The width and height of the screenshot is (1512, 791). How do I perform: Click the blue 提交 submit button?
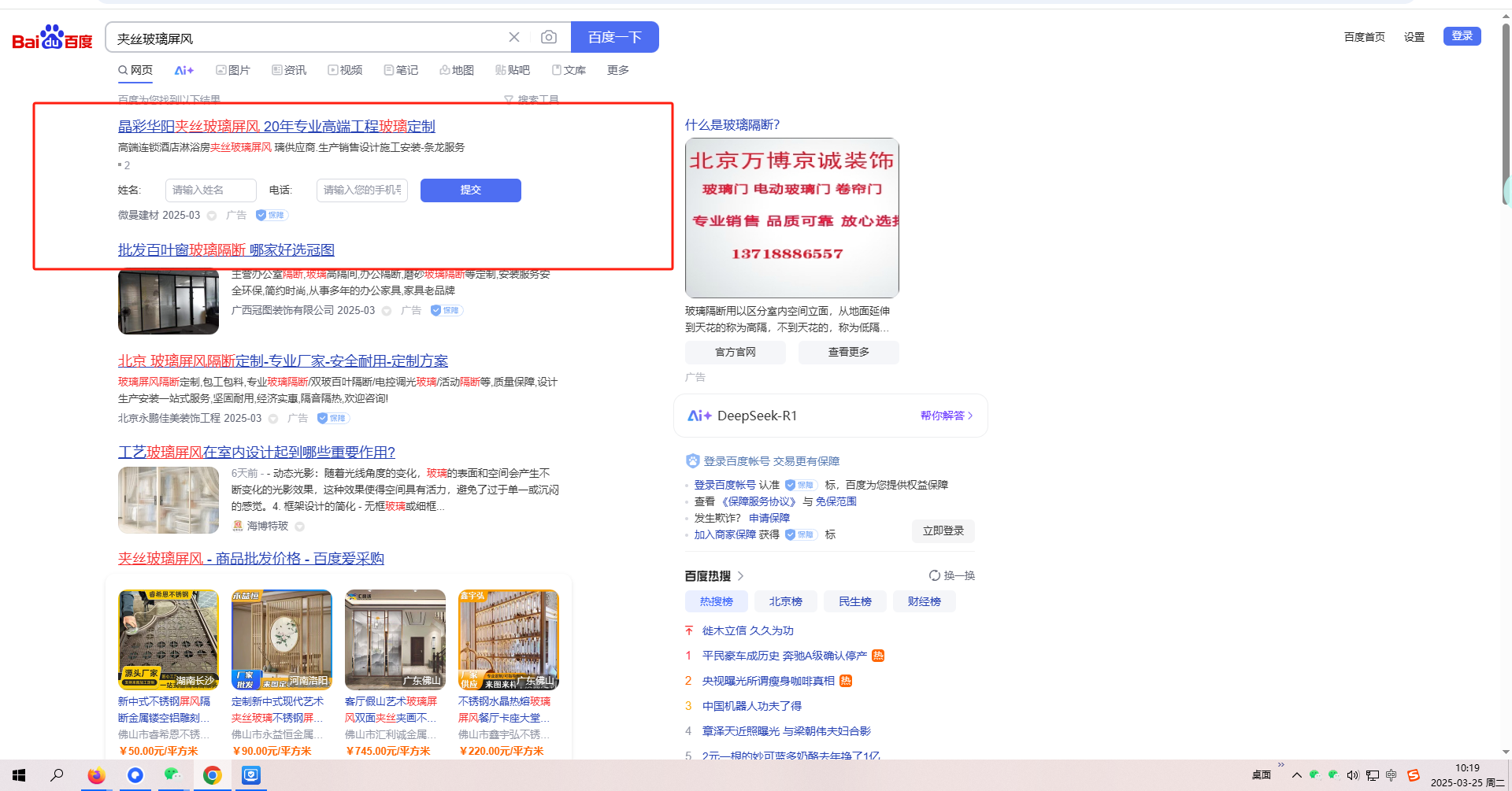470,190
